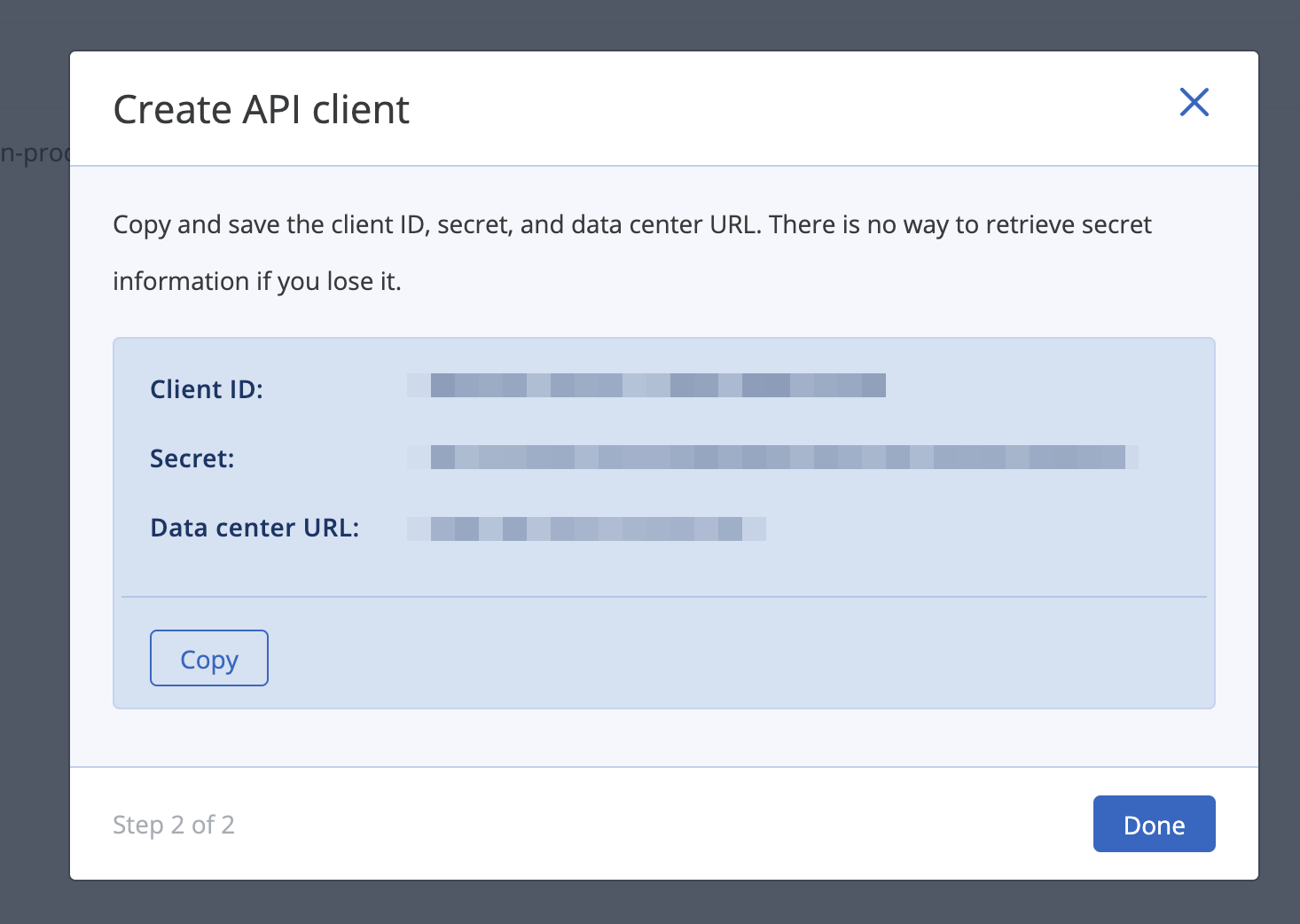Click Done to finish API client creation
This screenshot has height=924, width=1300.
1153,825
